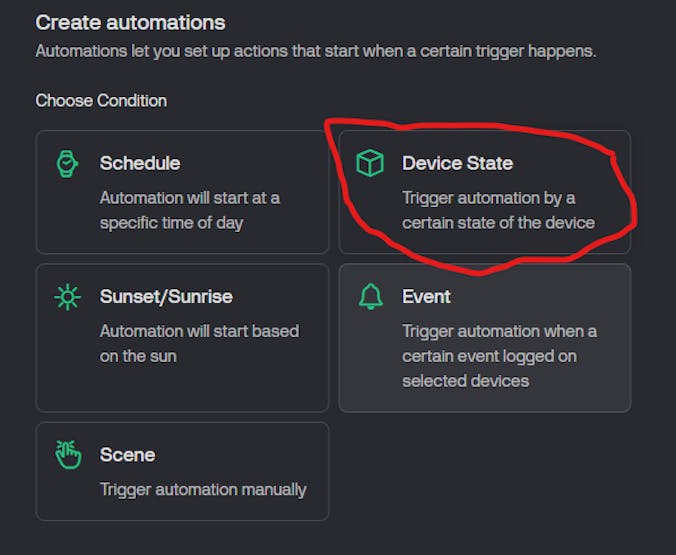Click 'Automation will start based on the sun' text
The width and height of the screenshot is (676, 555).
click(199, 343)
